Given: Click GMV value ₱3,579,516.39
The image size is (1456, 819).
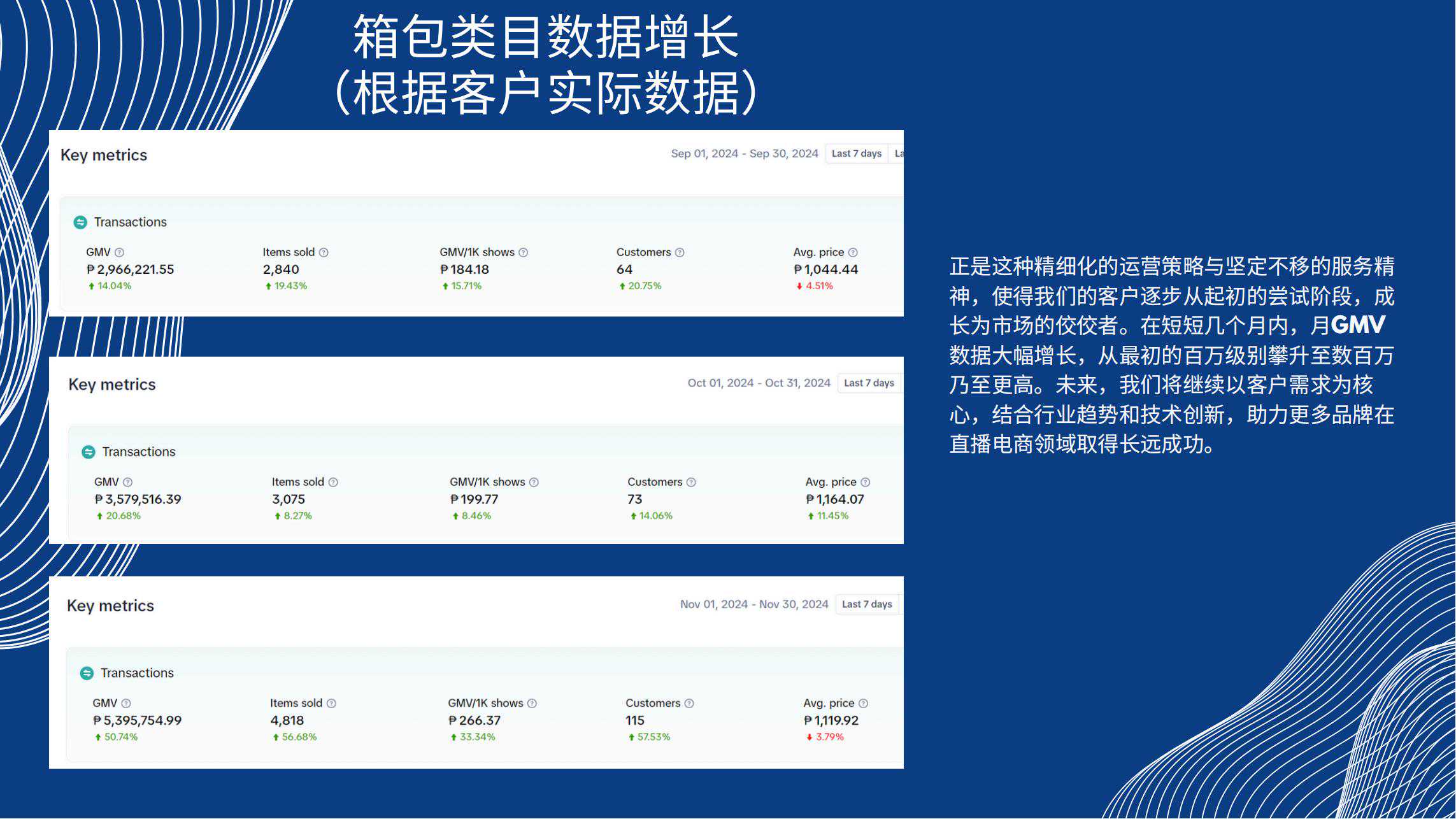Looking at the screenshot, I should coord(138,500).
